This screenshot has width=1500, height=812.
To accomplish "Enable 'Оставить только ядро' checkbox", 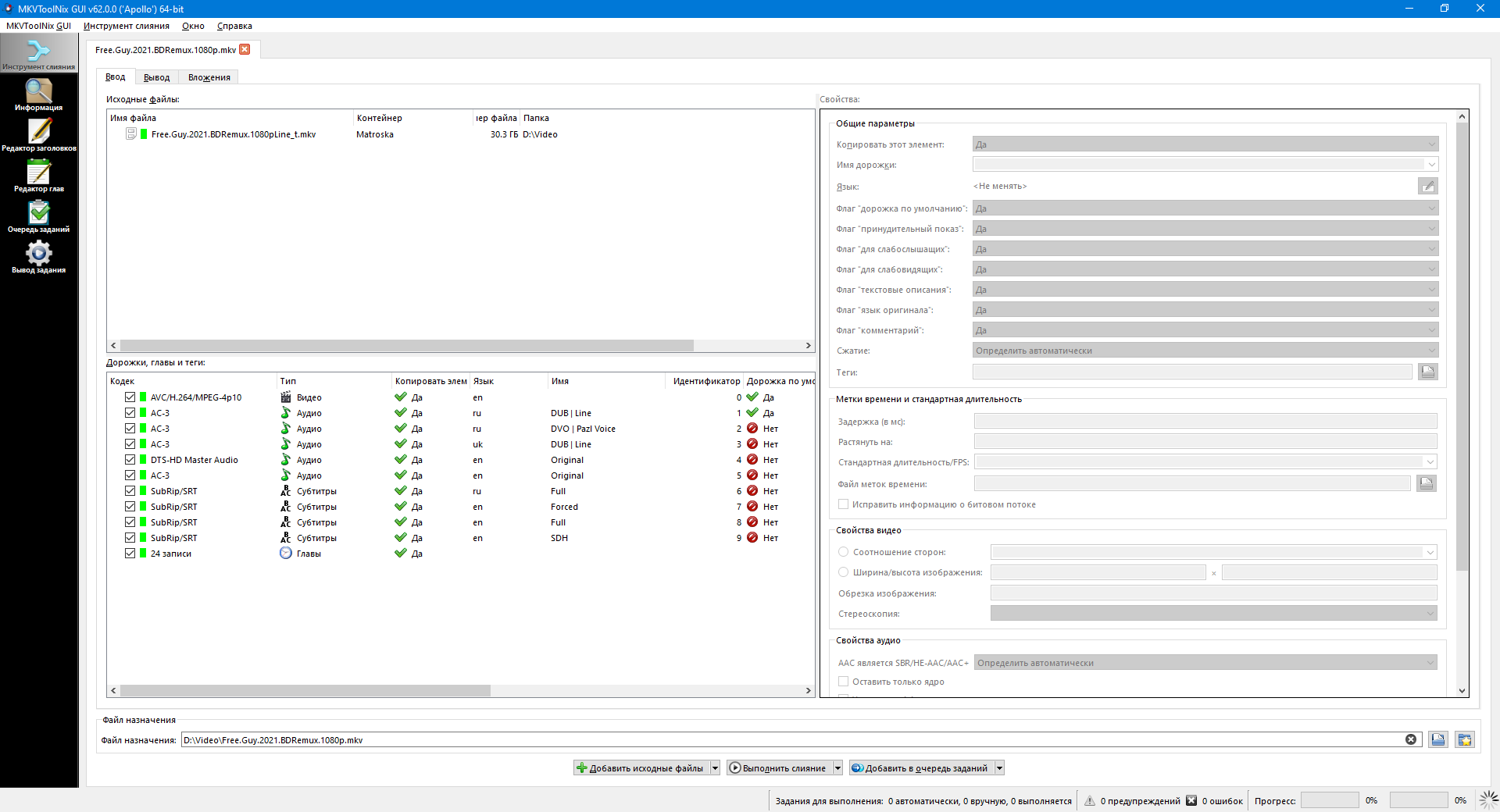I will pyautogui.click(x=844, y=681).
